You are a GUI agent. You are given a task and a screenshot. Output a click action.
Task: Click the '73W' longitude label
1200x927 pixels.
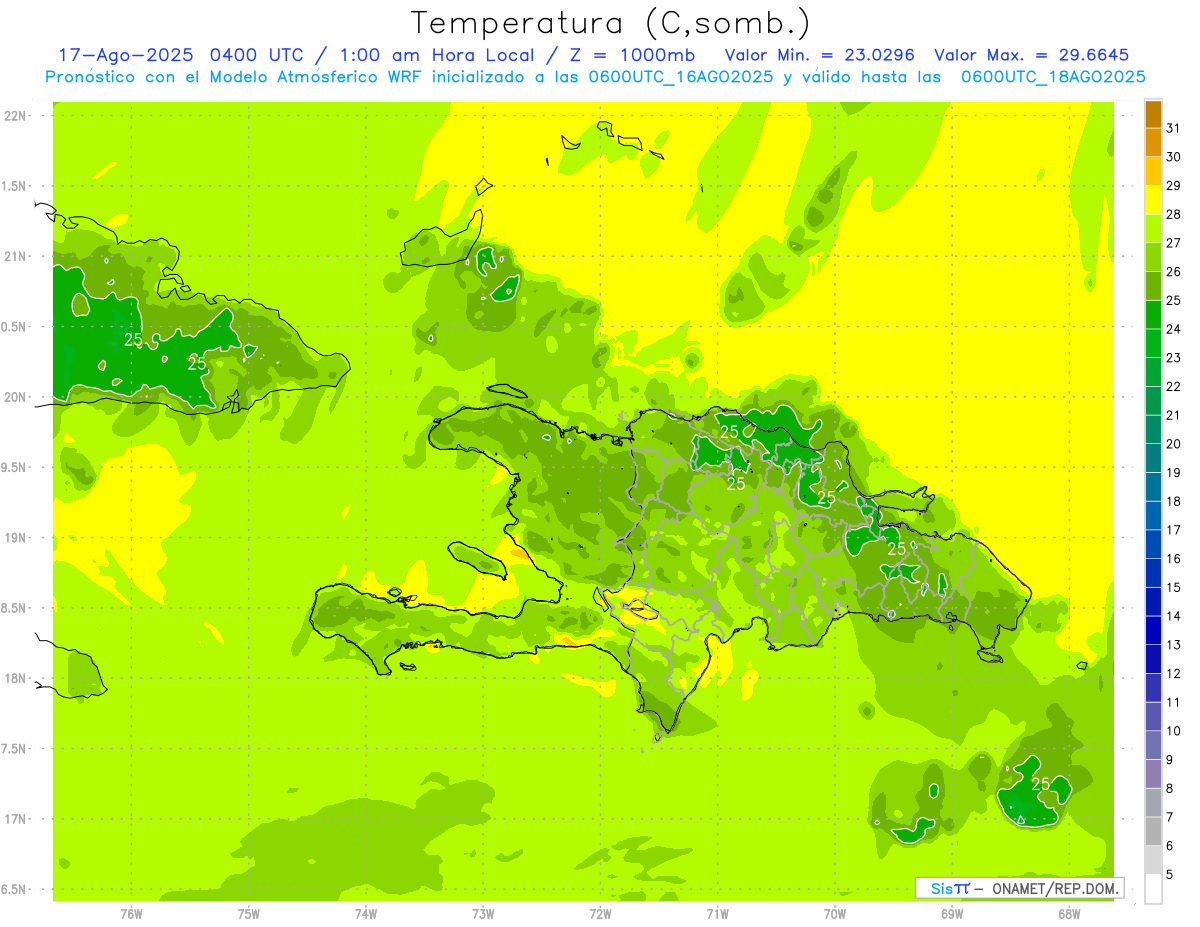[483, 913]
